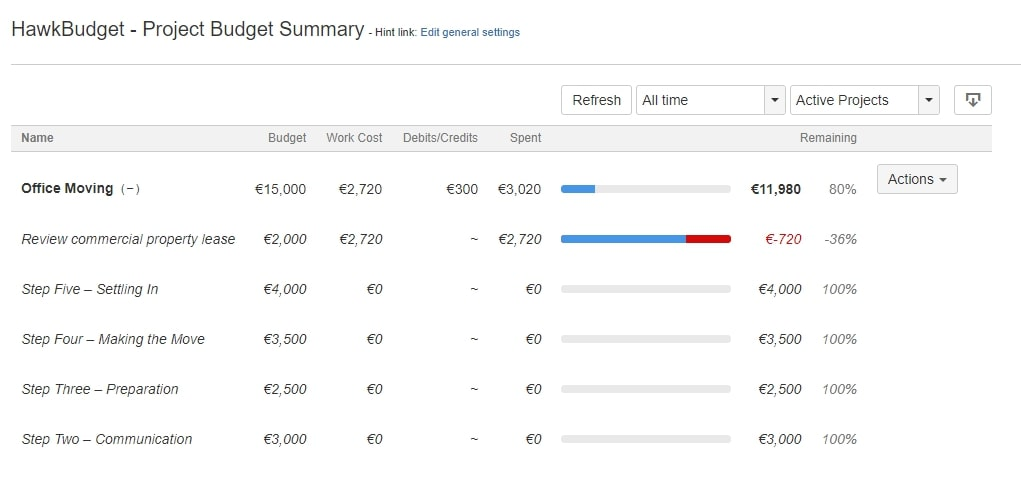
Task: Click the export/download icon button
Action: coord(973,100)
